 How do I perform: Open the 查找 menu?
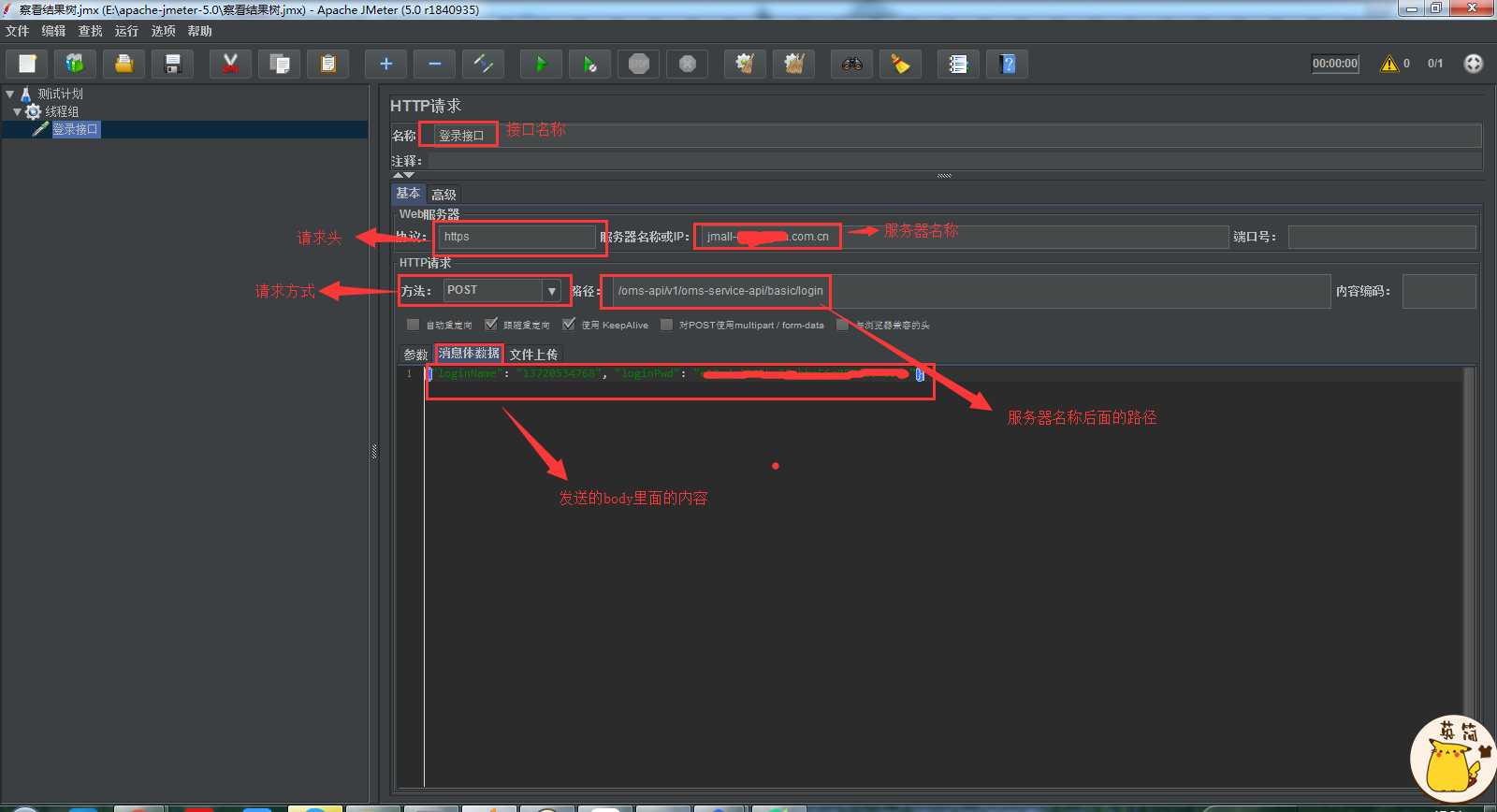coord(90,31)
